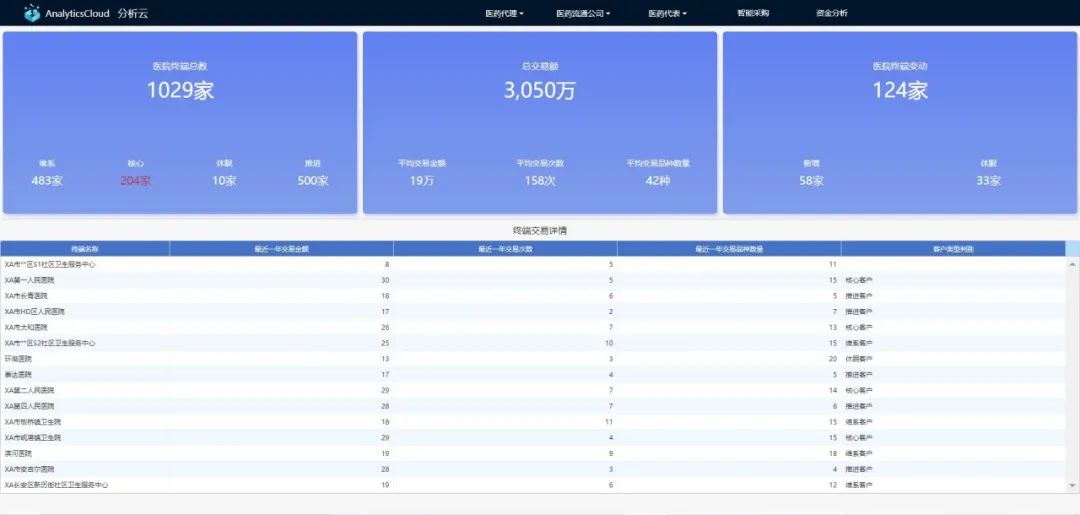The image size is (1080, 515).
Task: Sort by 最近一年交易金额 column header
Action: pos(281,248)
